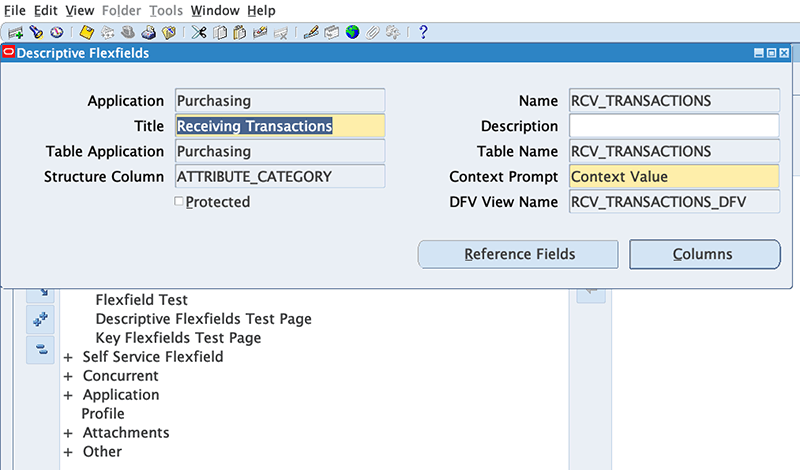800x470 pixels.
Task: Click the Copy toolbar icon
Action: [219, 33]
